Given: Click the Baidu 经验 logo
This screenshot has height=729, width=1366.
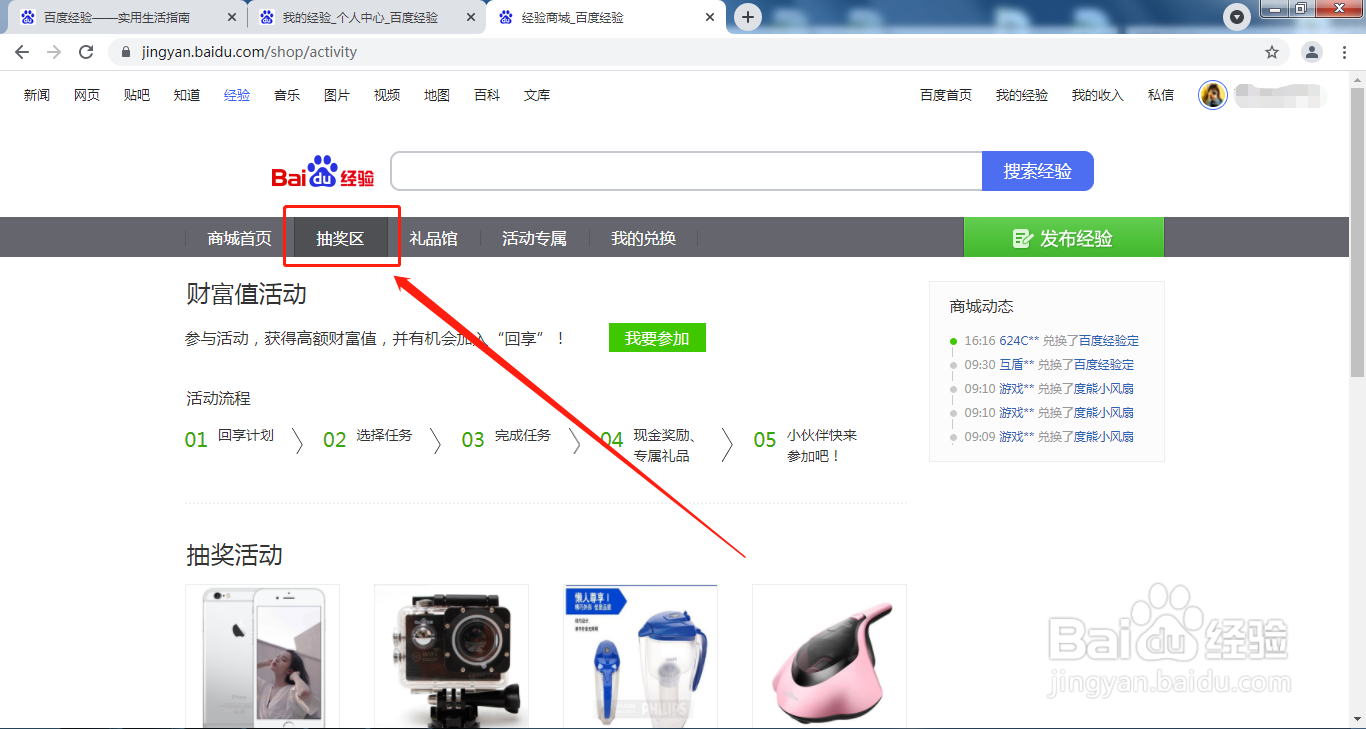Looking at the screenshot, I should point(323,172).
